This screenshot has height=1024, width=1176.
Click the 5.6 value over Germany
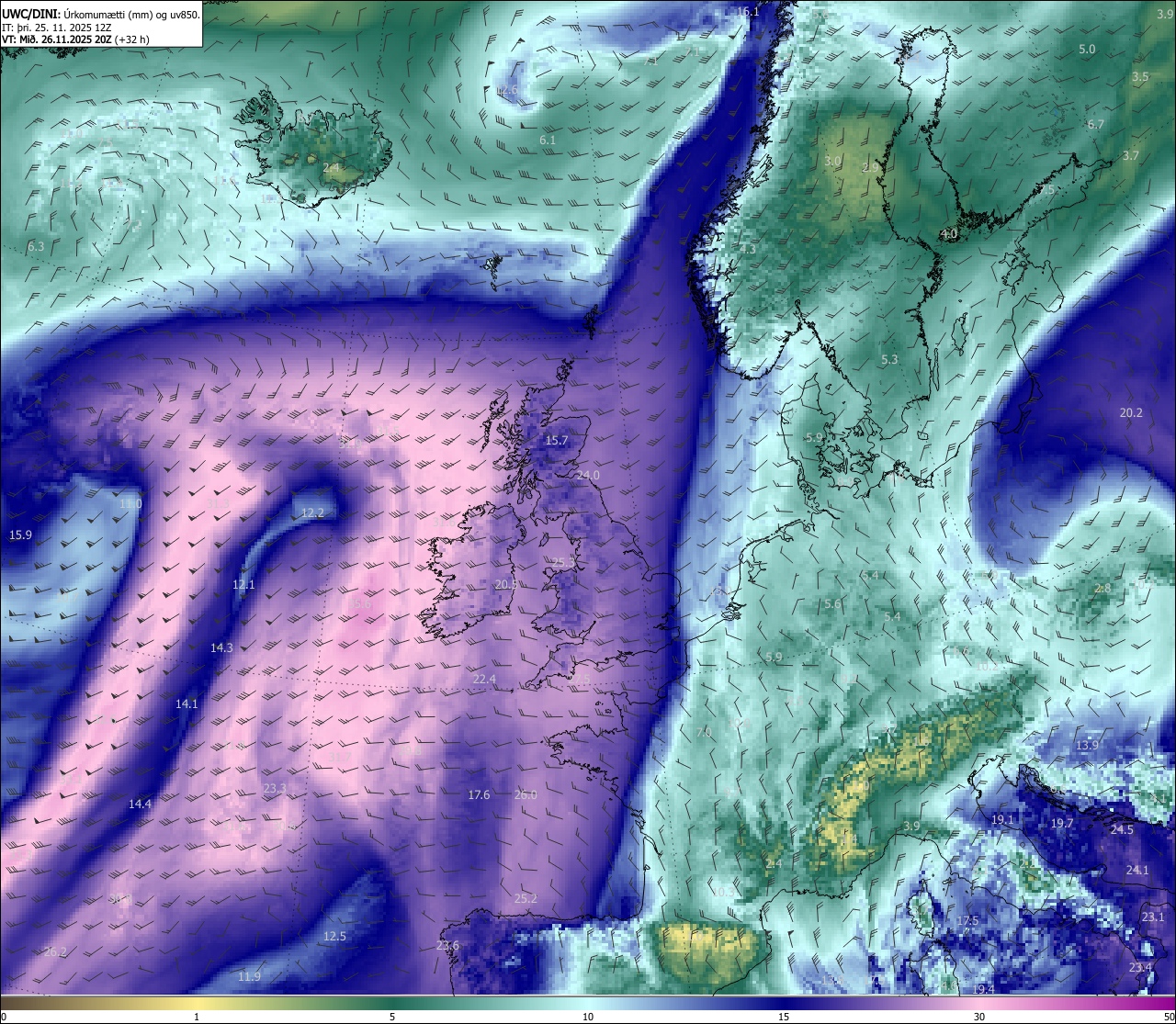(833, 603)
